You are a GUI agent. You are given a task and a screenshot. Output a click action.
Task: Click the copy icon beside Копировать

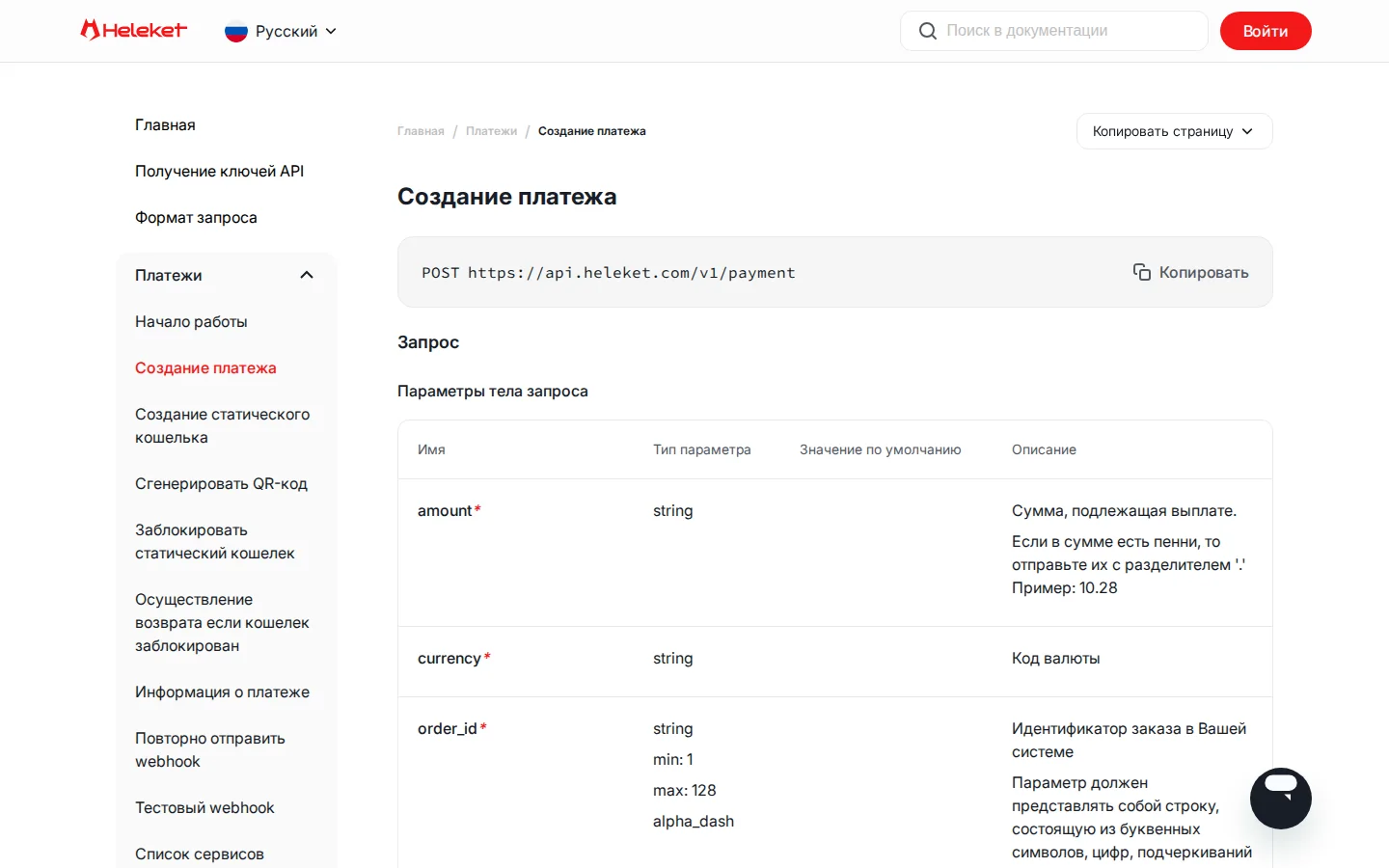(x=1142, y=272)
